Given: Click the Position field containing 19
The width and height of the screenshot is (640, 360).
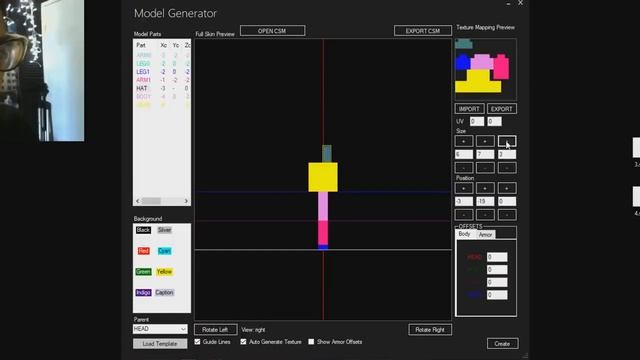Looking at the screenshot, I should 485,201.
